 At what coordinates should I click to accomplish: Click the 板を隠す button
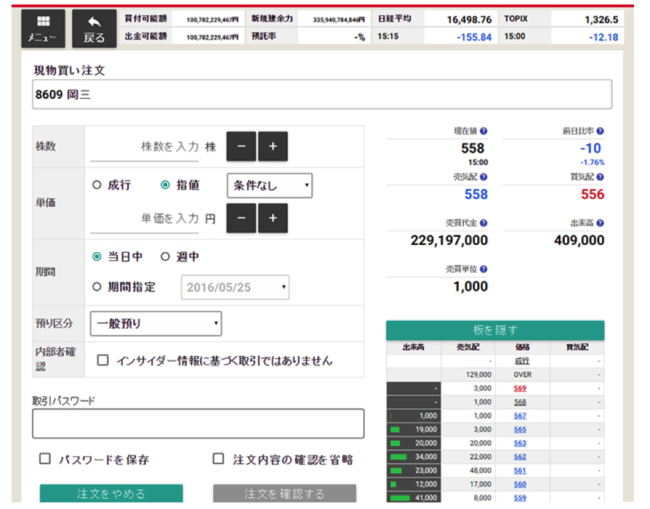pos(495,330)
